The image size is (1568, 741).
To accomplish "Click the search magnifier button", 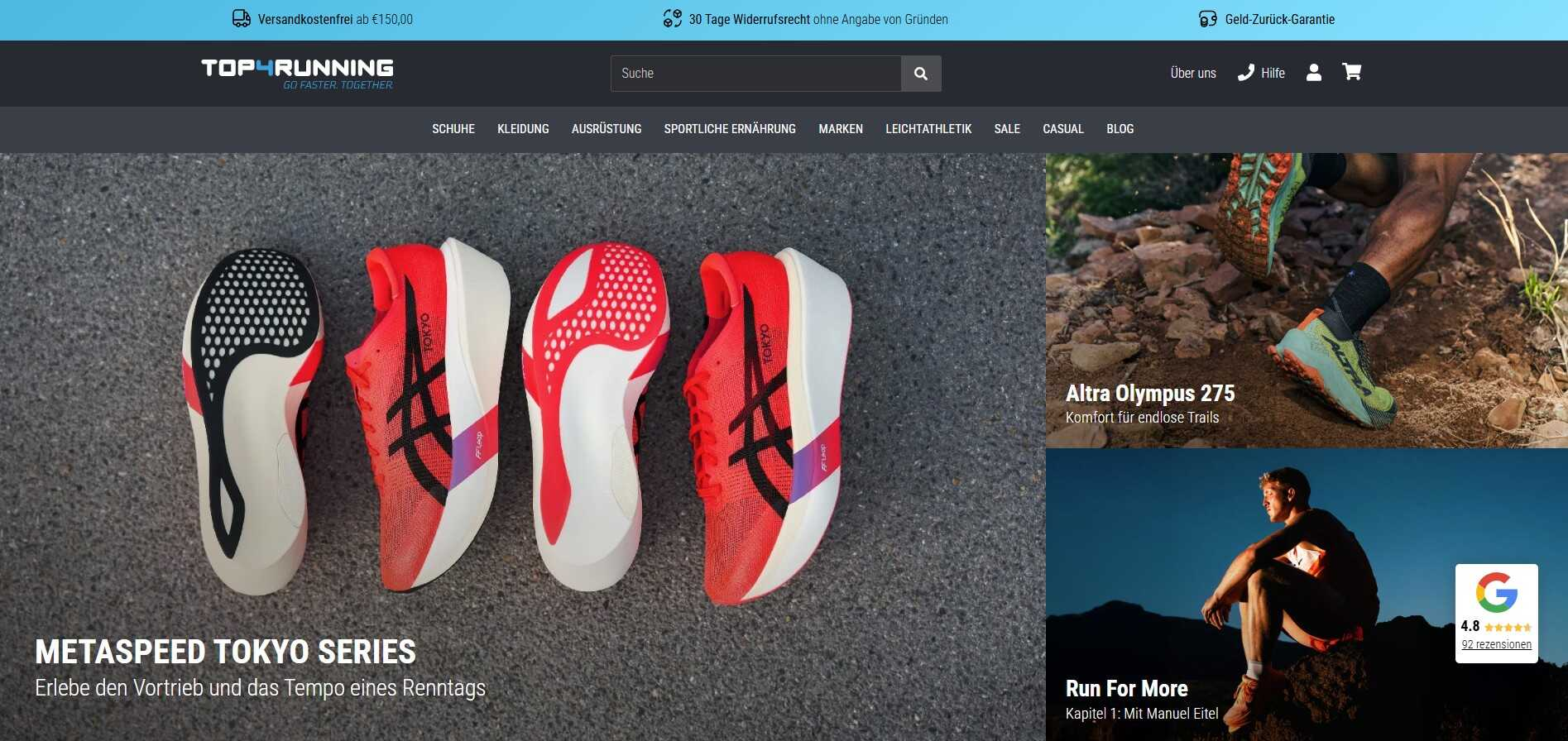I will [x=921, y=74].
